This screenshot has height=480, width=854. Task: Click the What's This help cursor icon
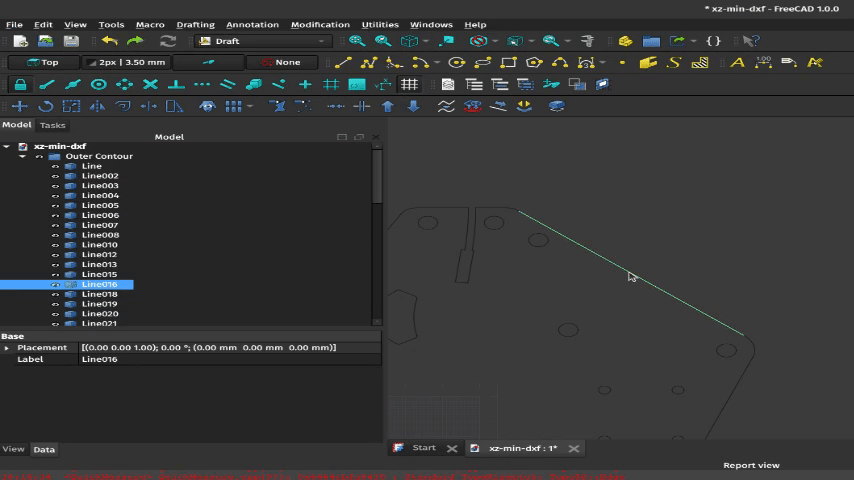751,41
